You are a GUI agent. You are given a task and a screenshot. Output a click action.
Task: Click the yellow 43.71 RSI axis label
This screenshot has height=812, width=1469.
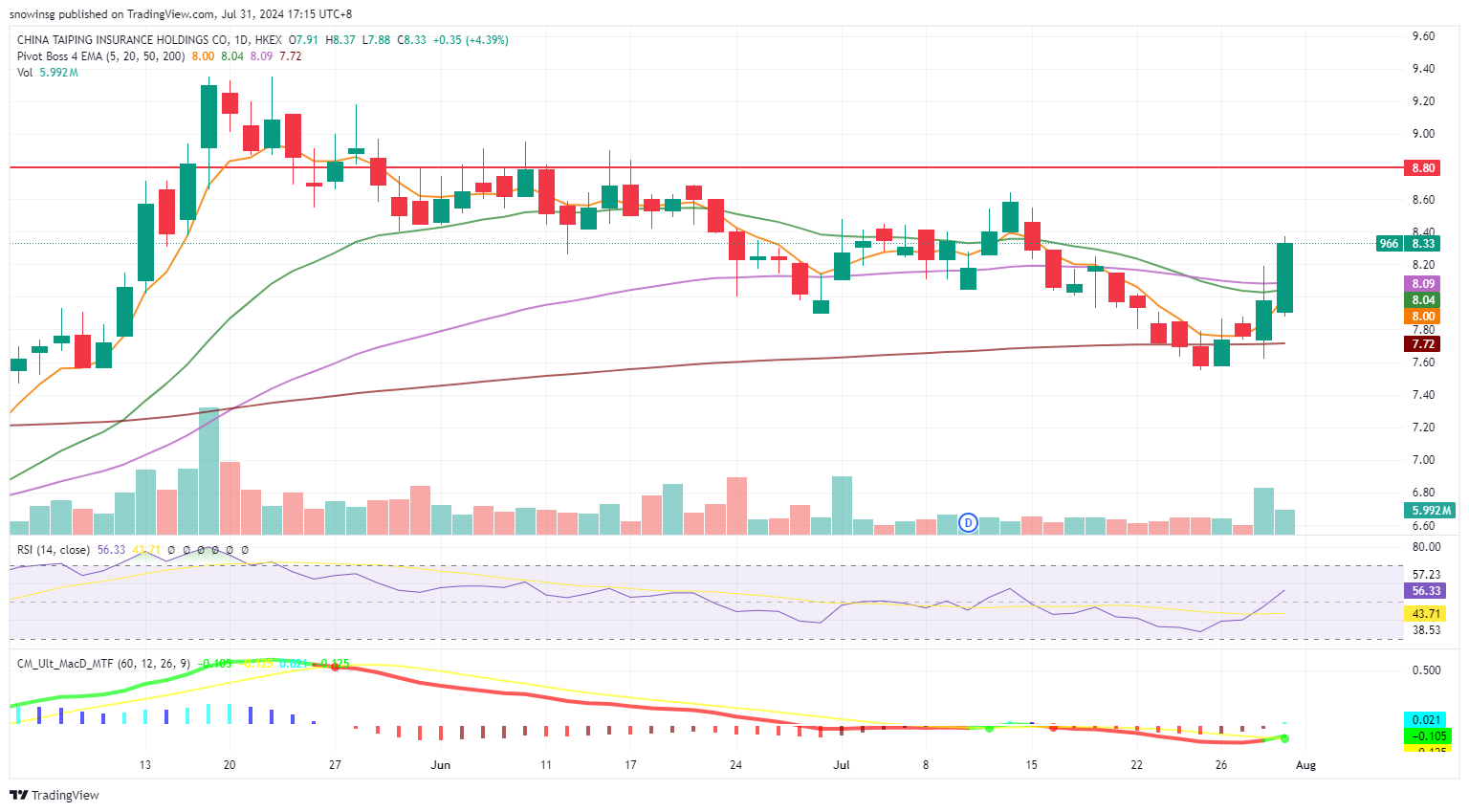pos(1425,613)
